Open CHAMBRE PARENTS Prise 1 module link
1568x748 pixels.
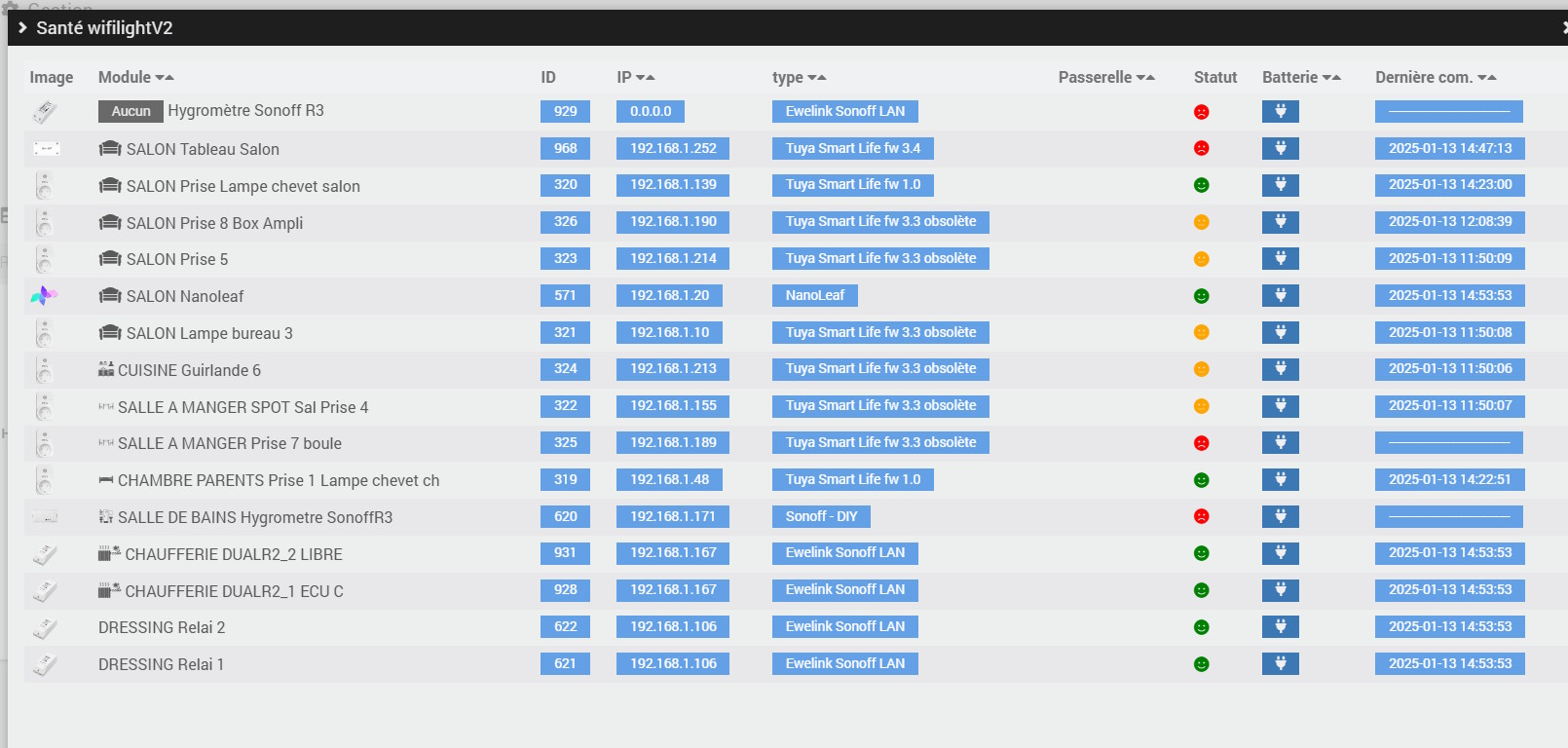tap(278, 480)
